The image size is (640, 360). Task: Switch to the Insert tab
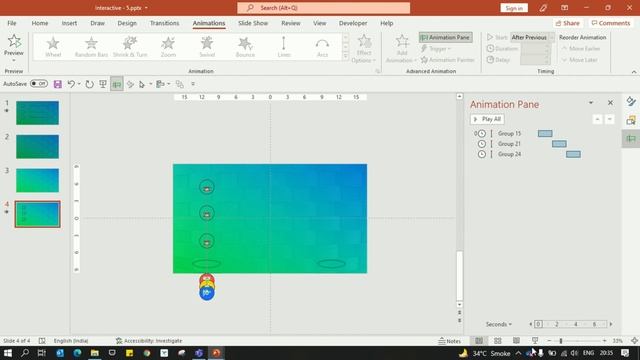pyautogui.click(x=69, y=23)
